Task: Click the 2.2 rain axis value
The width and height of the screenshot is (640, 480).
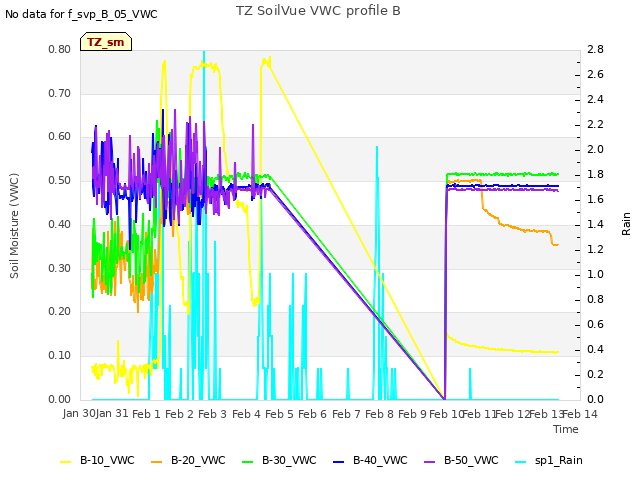Action: tap(596, 124)
